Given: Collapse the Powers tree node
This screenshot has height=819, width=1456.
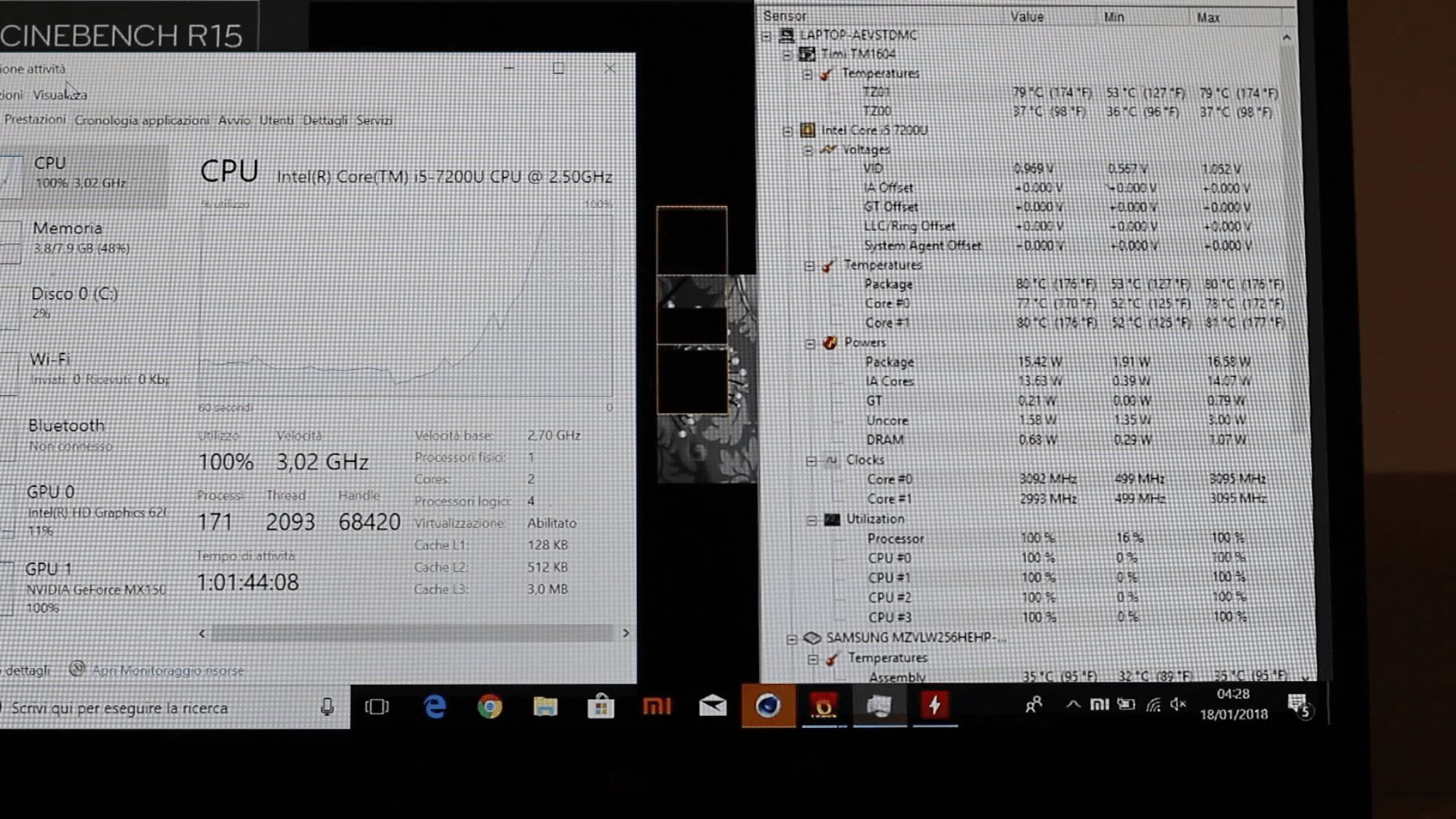Looking at the screenshot, I should click(810, 344).
